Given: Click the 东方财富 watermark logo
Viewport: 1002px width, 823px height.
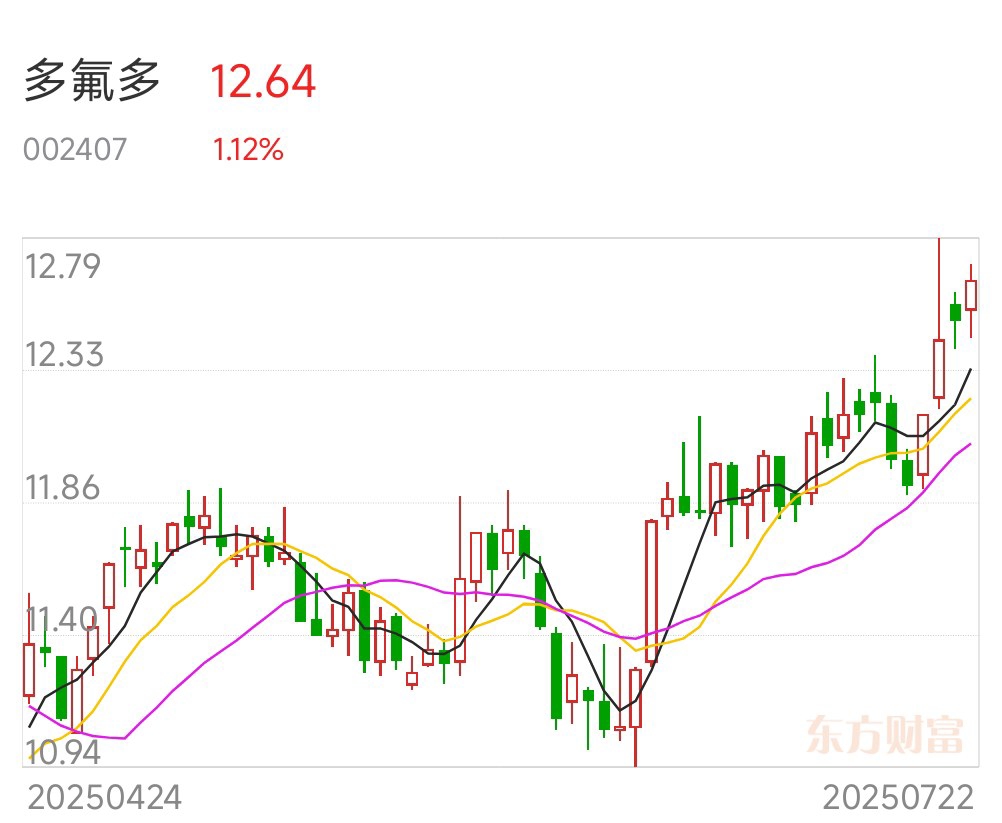Looking at the screenshot, I should click(x=884, y=735).
